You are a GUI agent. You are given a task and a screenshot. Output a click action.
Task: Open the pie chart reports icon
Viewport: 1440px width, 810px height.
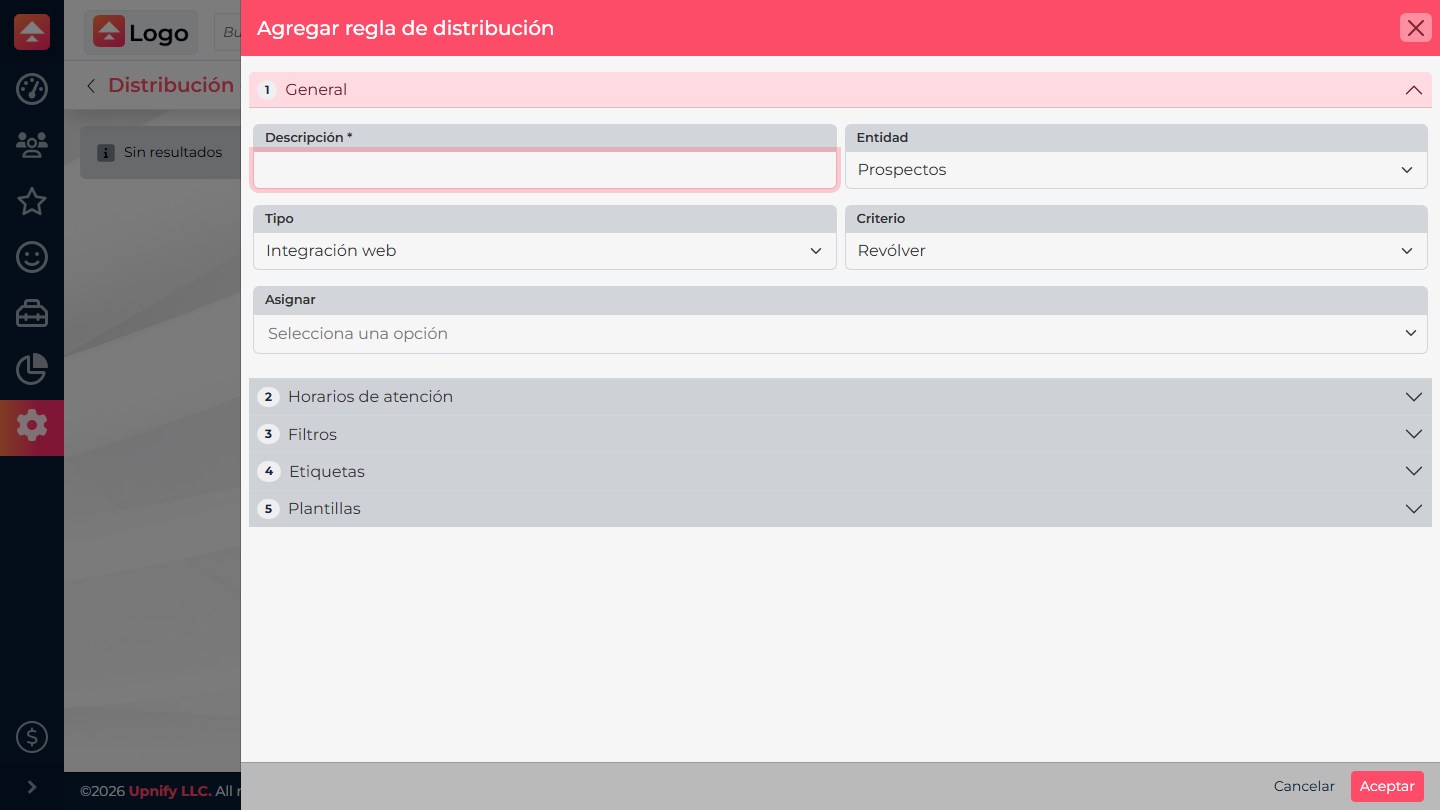(x=32, y=370)
